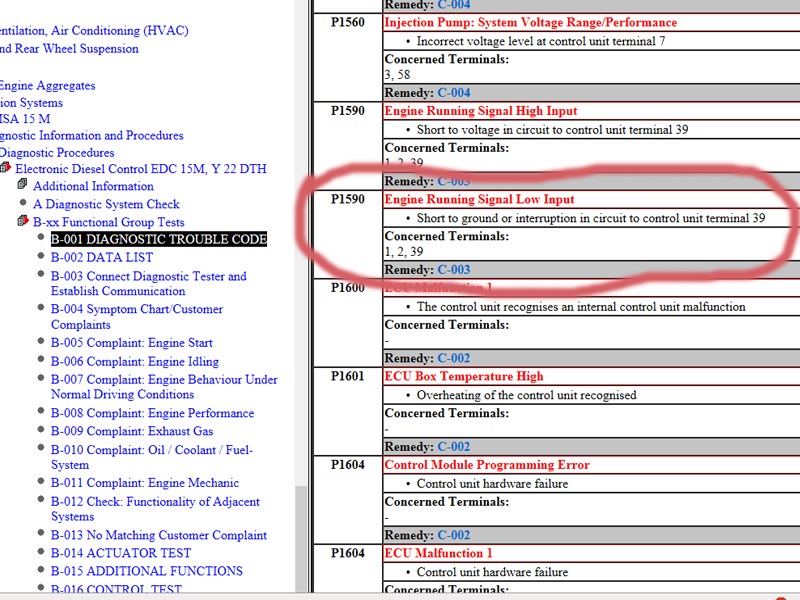The image size is (800, 600).
Task: Click 'Incorrect voltage level at control unit terminal 7'
Action: [x=541, y=41]
